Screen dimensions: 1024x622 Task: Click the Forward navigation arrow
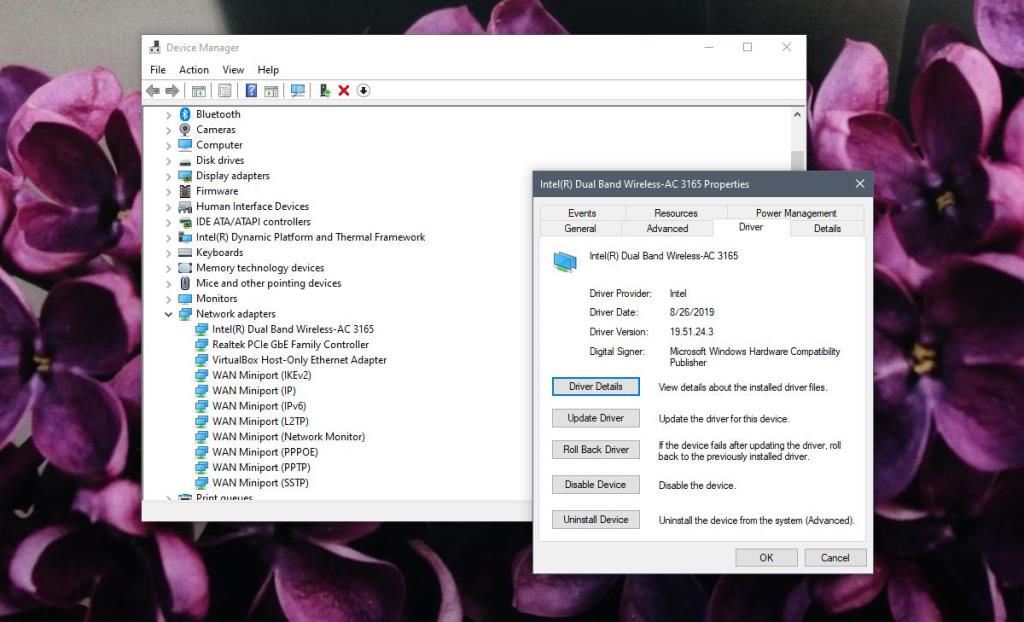click(x=172, y=90)
